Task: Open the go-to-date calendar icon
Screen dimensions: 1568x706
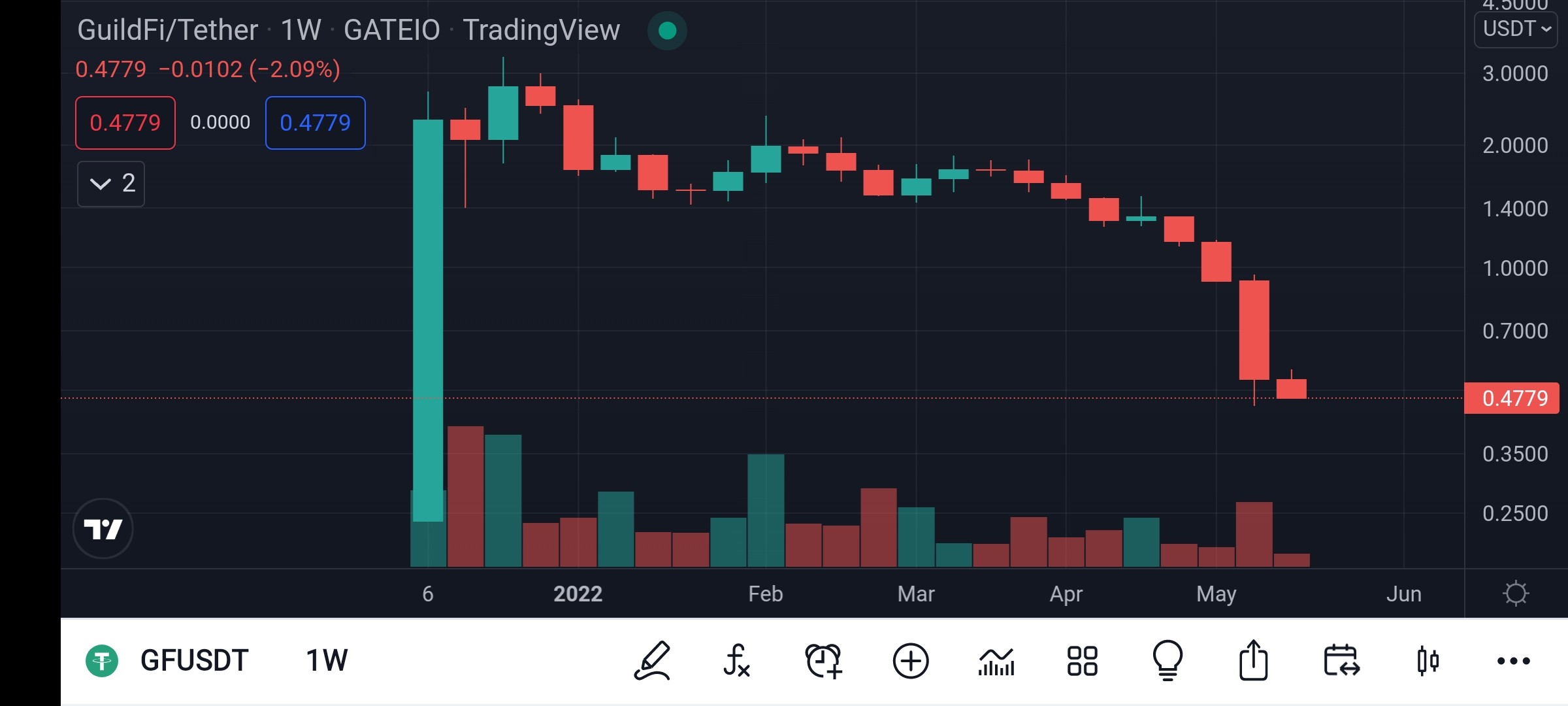Action: pos(1342,661)
